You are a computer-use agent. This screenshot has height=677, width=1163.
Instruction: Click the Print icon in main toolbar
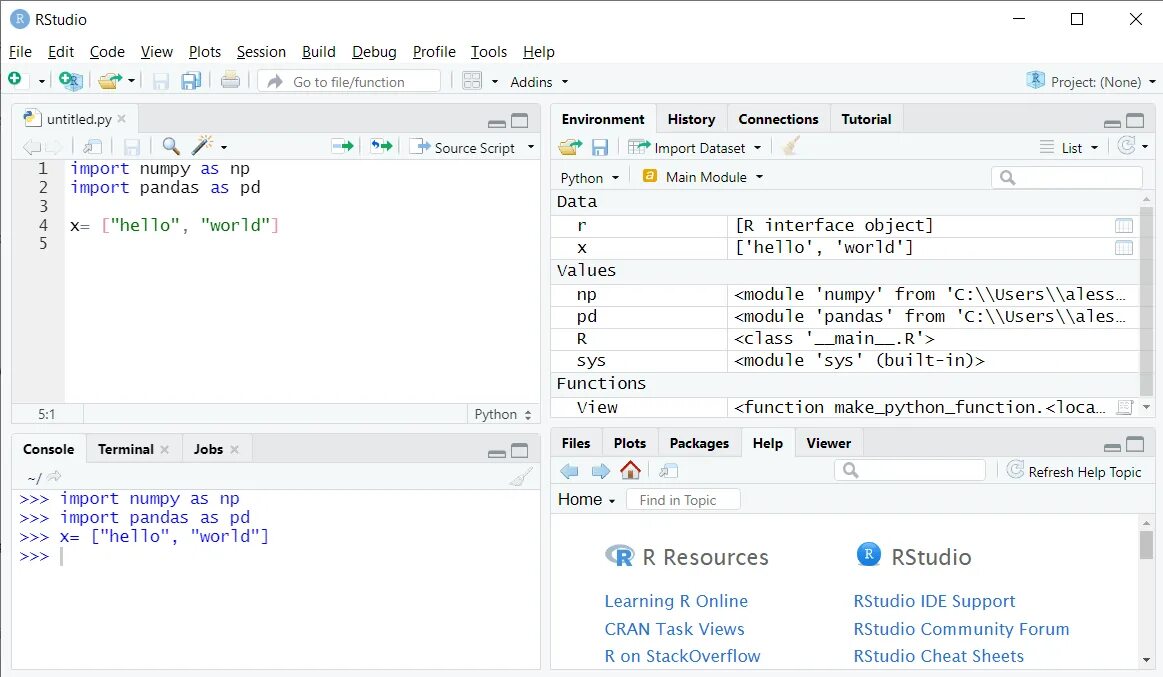coord(230,79)
